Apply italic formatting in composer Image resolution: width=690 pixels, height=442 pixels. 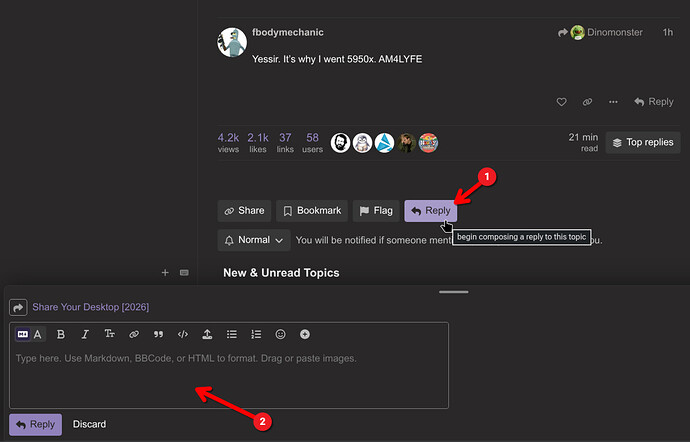pyautogui.click(x=85, y=334)
